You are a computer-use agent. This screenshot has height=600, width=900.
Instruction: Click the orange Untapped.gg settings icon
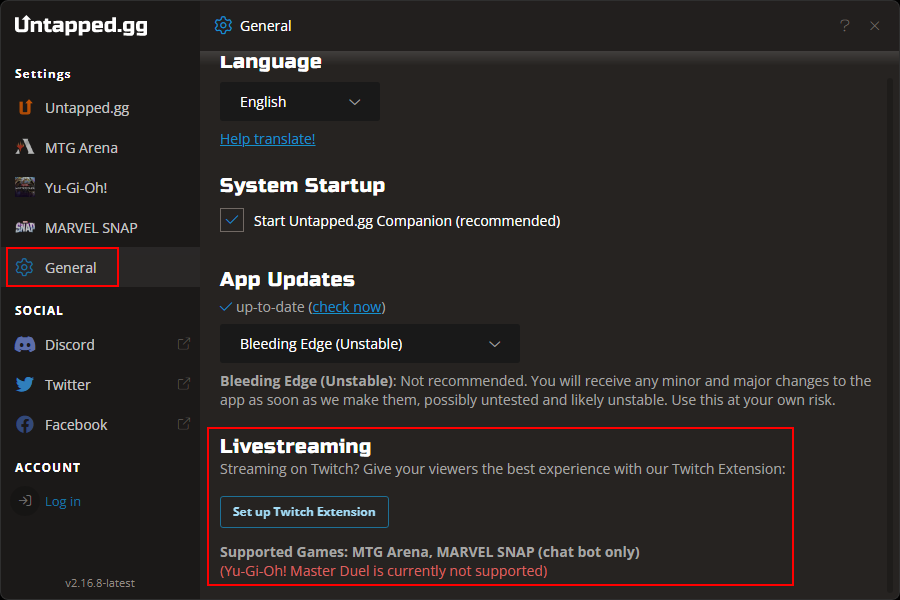point(25,107)
